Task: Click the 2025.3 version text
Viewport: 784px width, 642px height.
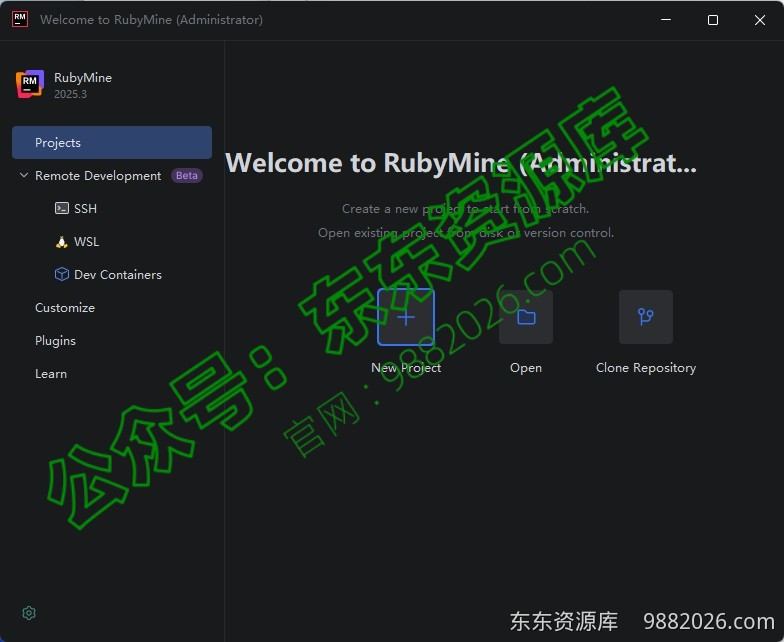Action: click(x=70, y=94)
